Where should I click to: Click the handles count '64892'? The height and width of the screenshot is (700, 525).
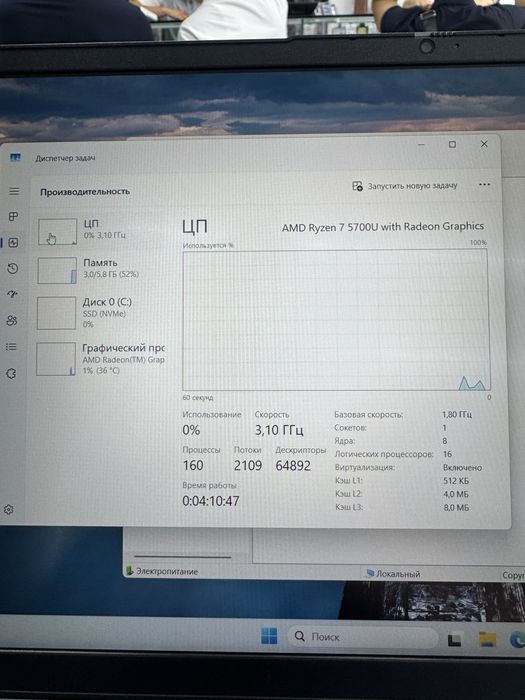293,466
